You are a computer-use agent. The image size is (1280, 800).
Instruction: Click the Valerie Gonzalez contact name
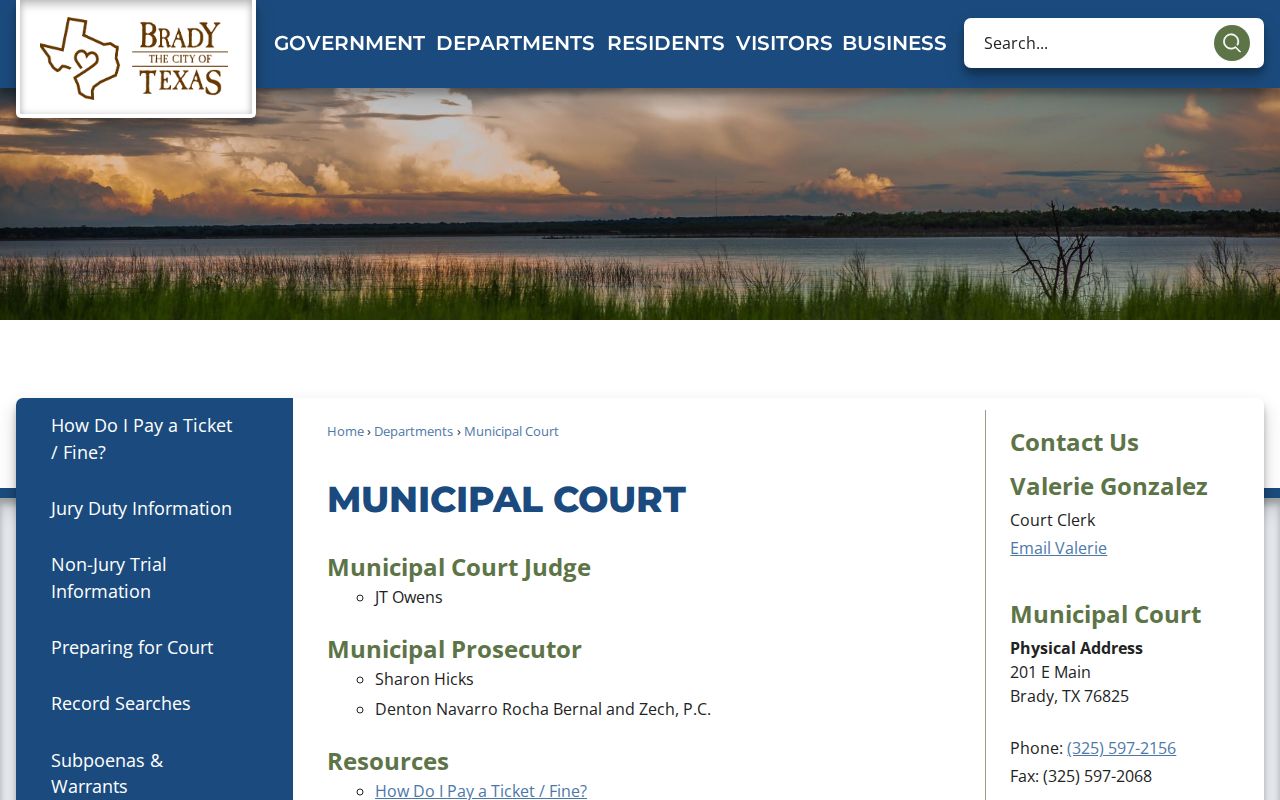pos(1109,487)
